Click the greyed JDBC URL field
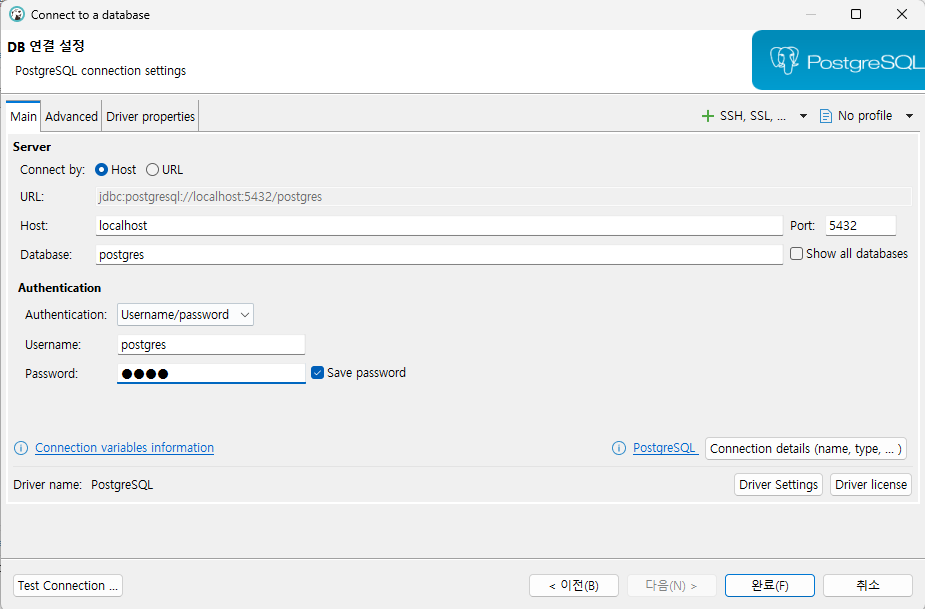 pos(503,197)
